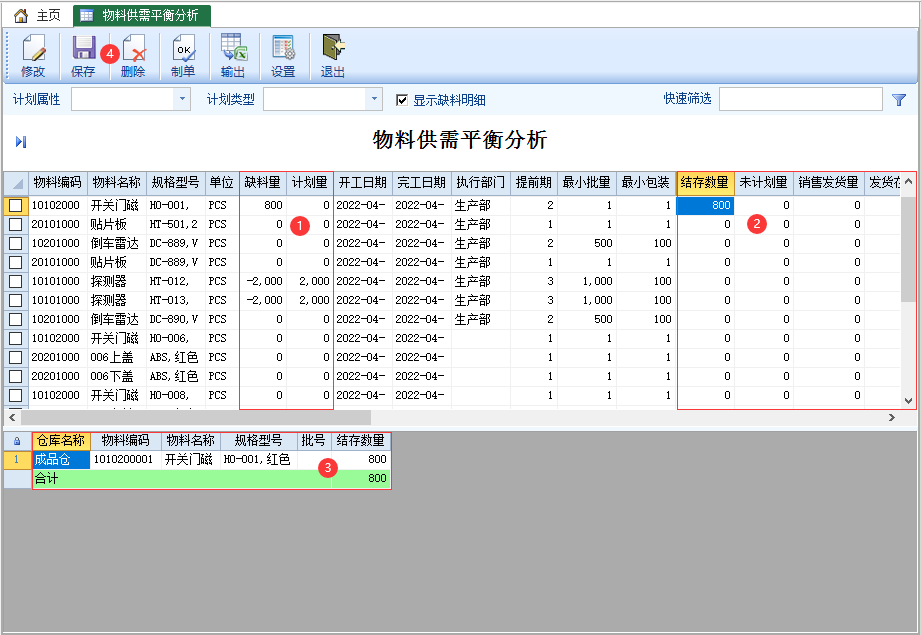The height and width of the screenshot is (635, 921).
Task: Check the row checkbox for 贴片板 HT-501
Action: pos(16,224)
